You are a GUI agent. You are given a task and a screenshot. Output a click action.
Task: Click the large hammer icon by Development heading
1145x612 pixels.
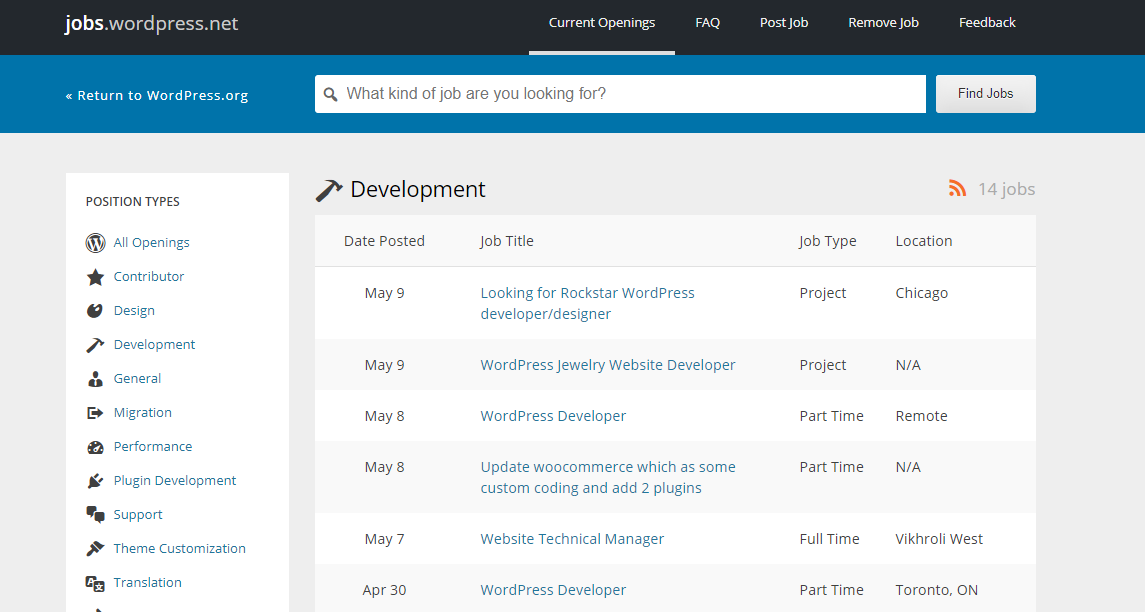(x=329, y=190)
